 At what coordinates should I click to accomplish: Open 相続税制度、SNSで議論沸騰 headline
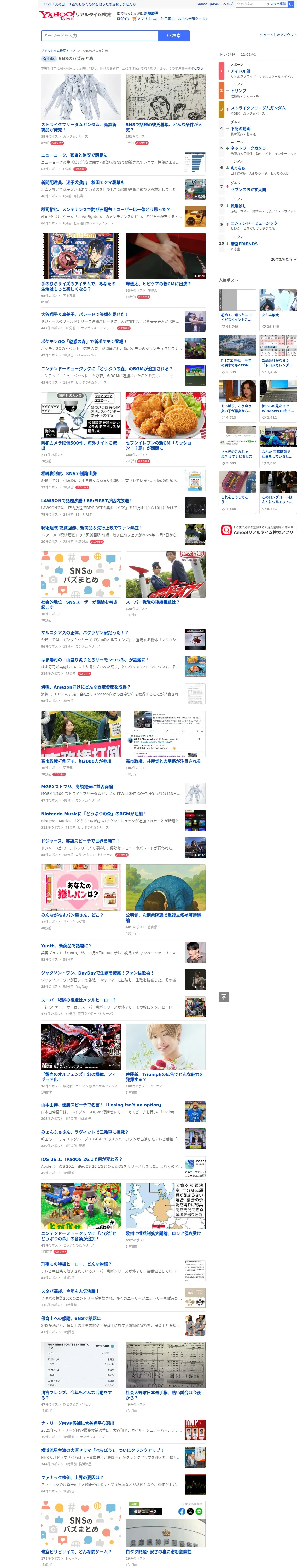point(69,474)
